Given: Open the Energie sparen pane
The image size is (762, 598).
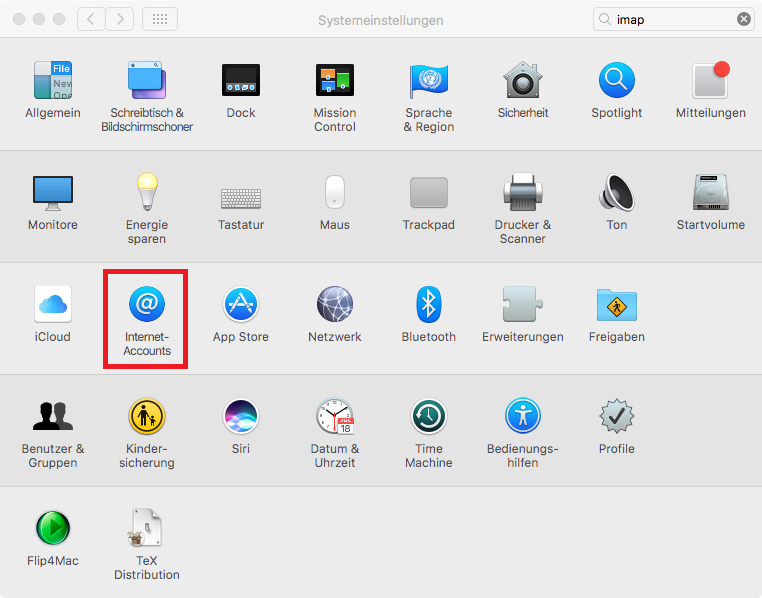Looking at the screenshot, I should point(147,192).
